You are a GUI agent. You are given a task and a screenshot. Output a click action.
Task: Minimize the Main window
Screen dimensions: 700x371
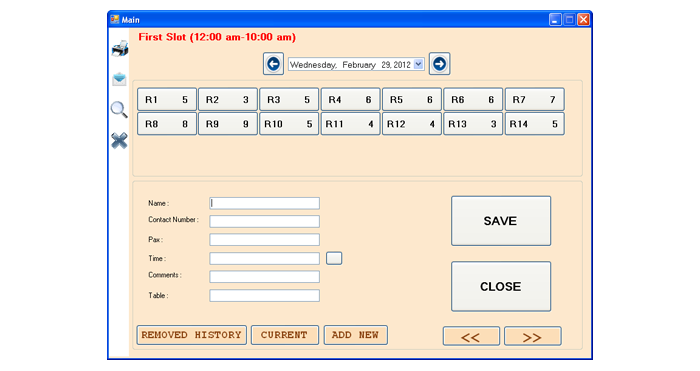555,20
